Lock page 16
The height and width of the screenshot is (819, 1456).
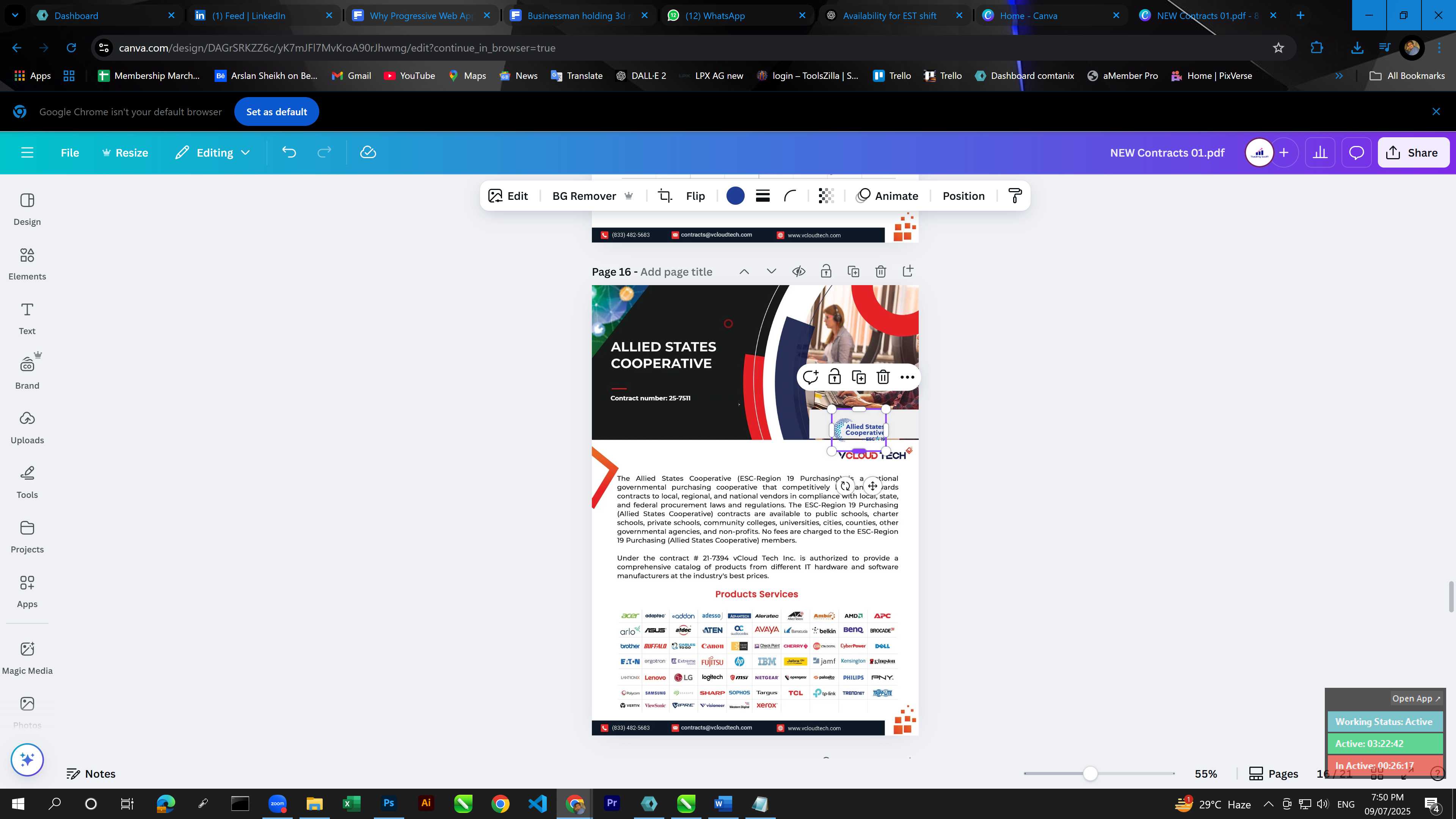(x=826, y=271)
